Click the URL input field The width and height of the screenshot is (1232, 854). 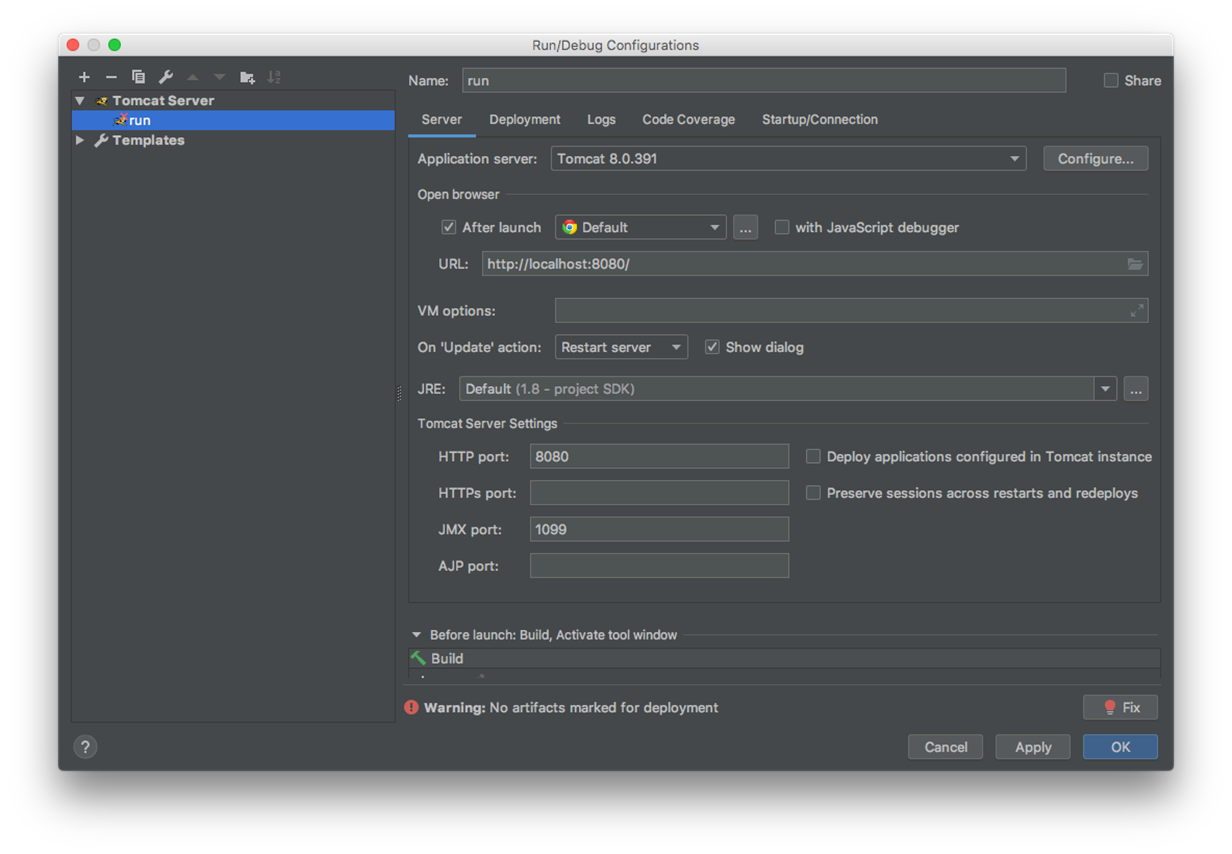pos(815,264)
